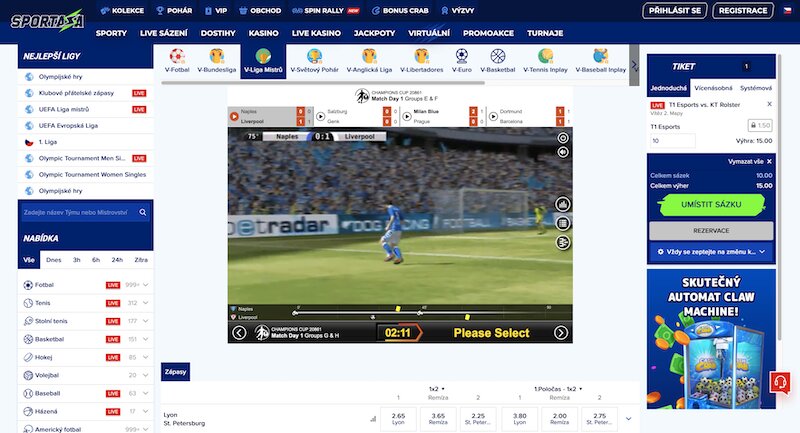The image size is (800, 433).
Task: Click the Registrace button
Action: coord(743,10)
